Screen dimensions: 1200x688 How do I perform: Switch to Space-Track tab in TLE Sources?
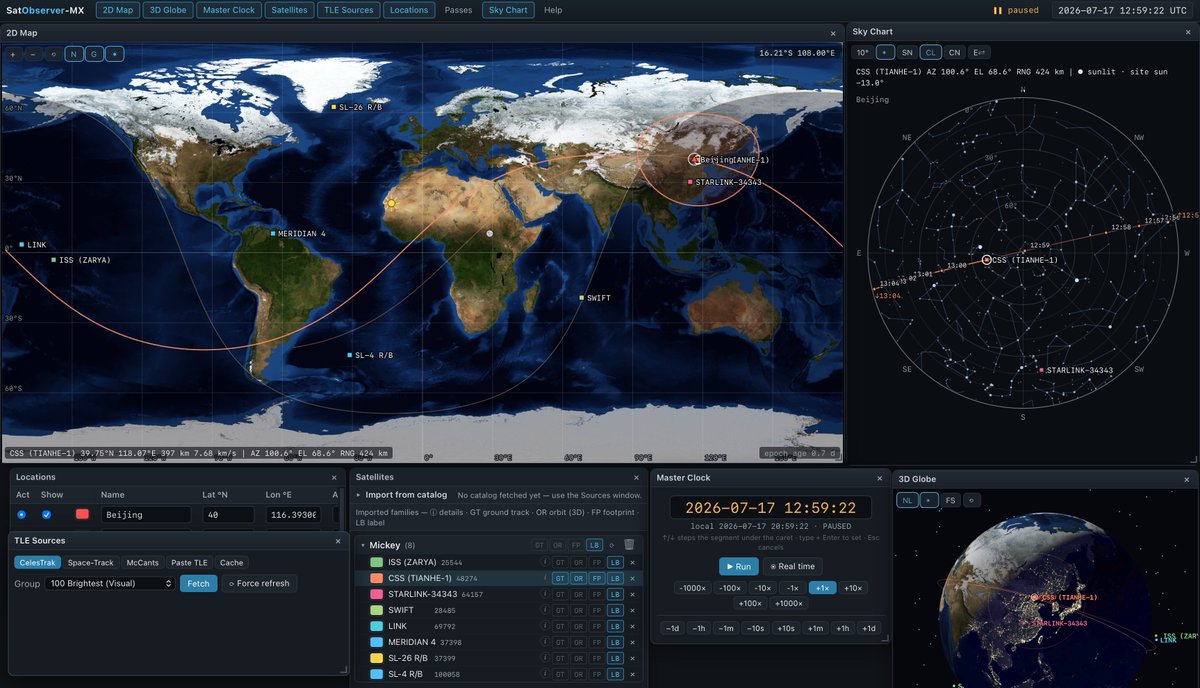coord(91,563)
